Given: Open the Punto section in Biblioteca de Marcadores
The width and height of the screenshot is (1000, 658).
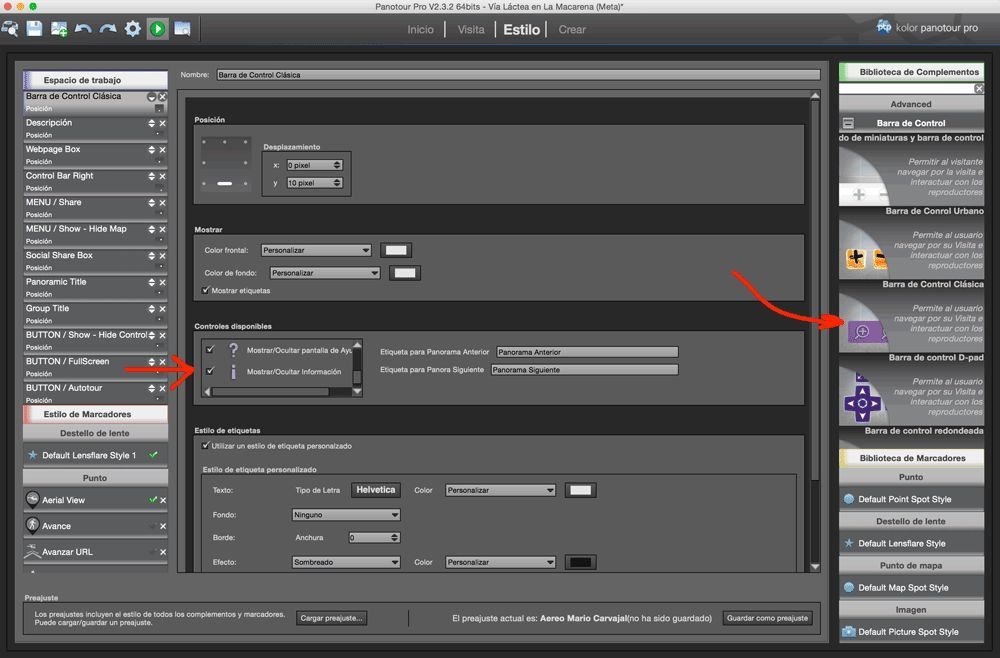Looking at the screenshot, I should 911,477.
